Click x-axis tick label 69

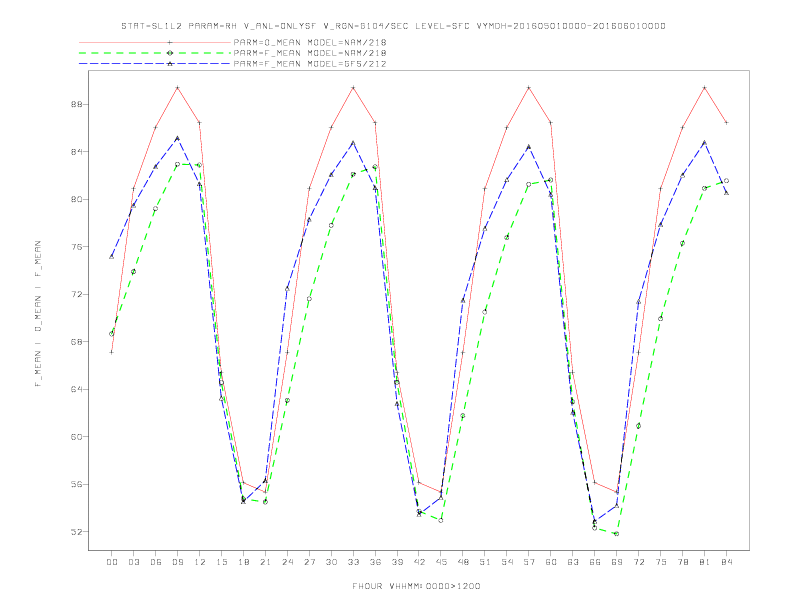(617, 562)
